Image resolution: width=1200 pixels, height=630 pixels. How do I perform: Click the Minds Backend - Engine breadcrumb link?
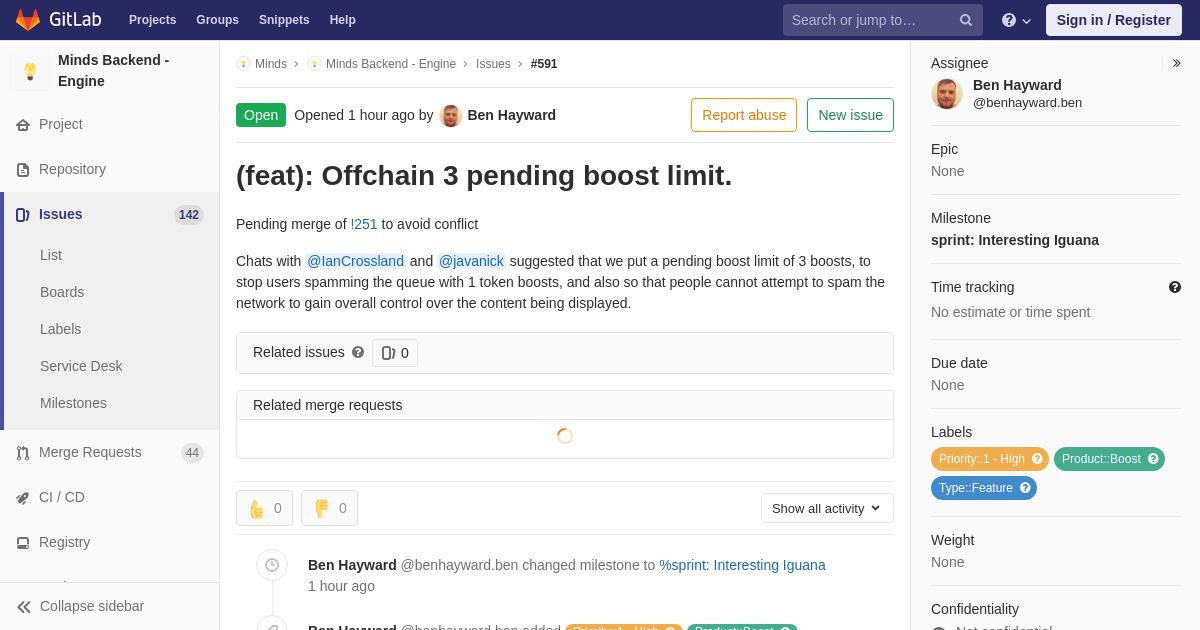point(391,64)
